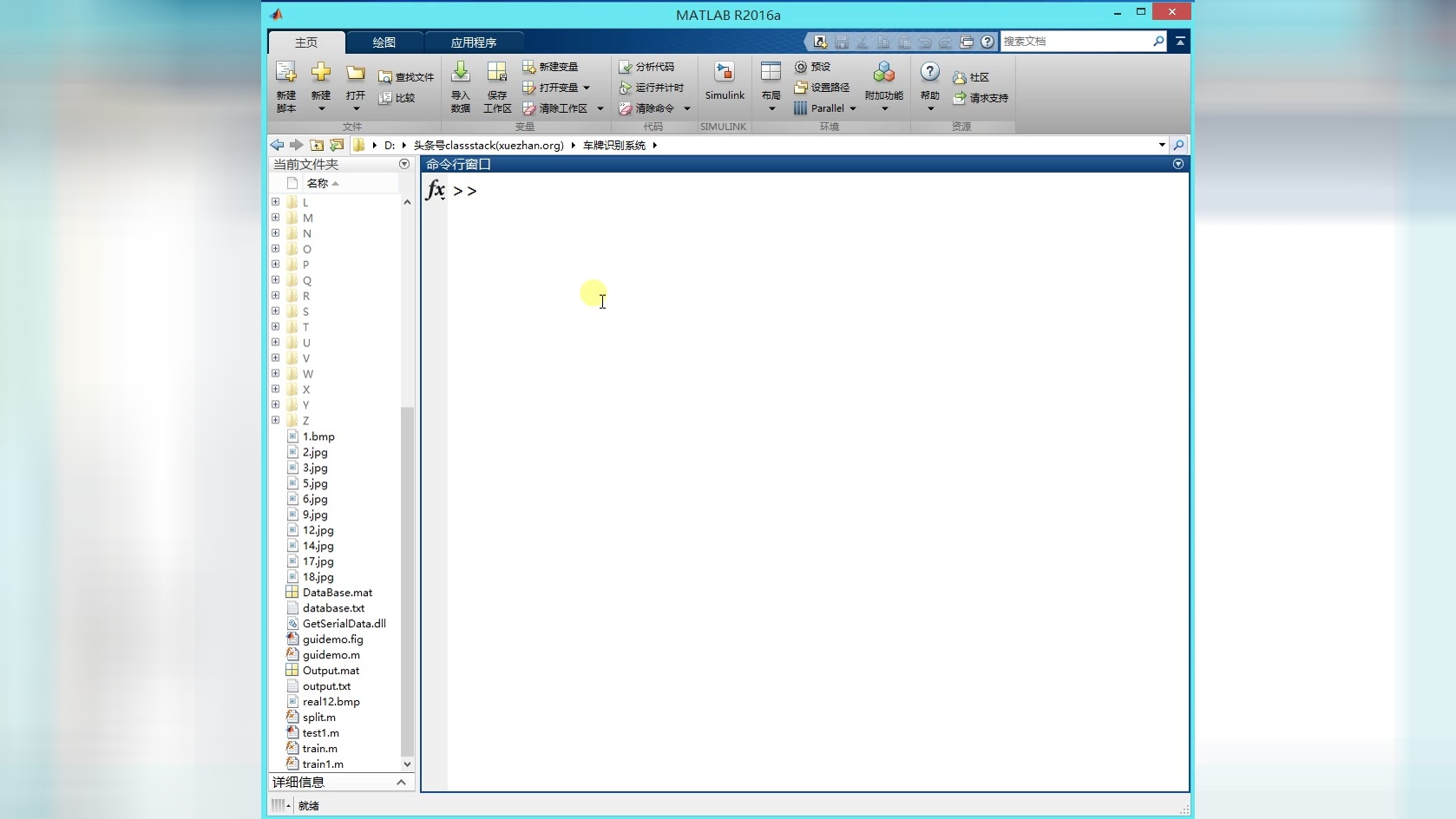Click 保存工作区 (Save Workspace) icon

point(497,72)
